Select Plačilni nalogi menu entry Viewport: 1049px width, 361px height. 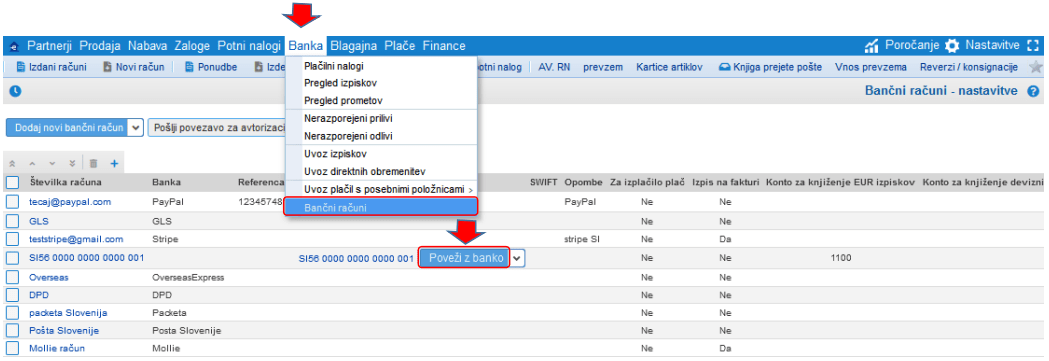(x=334, y=66)
